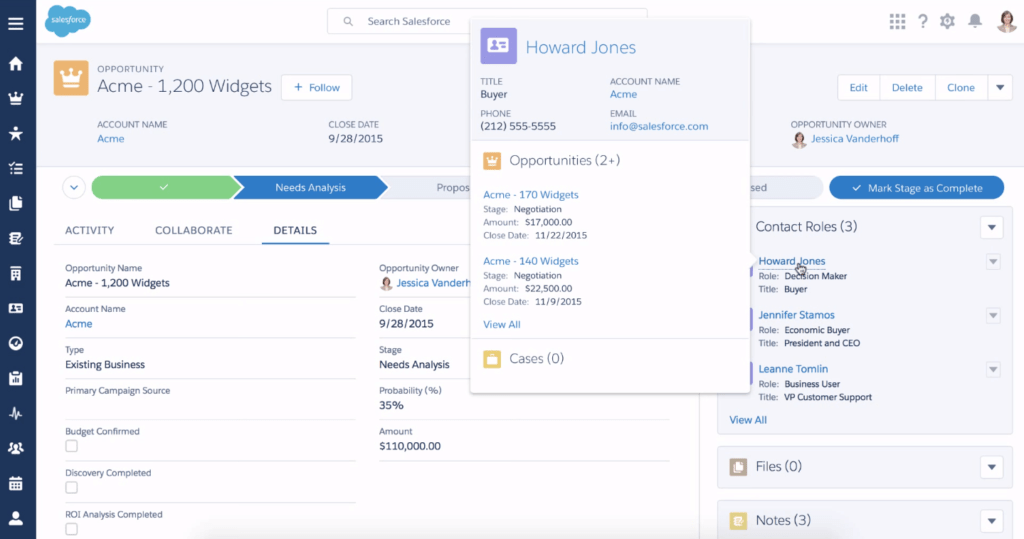Open the Help question mark icon
This screenshot has width=1024, height=539.
click(x=923, y=22)
